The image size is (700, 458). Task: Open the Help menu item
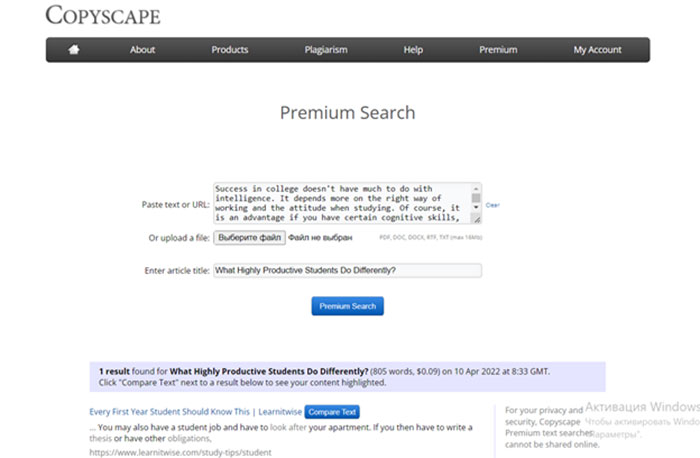[x=413, y=50]
